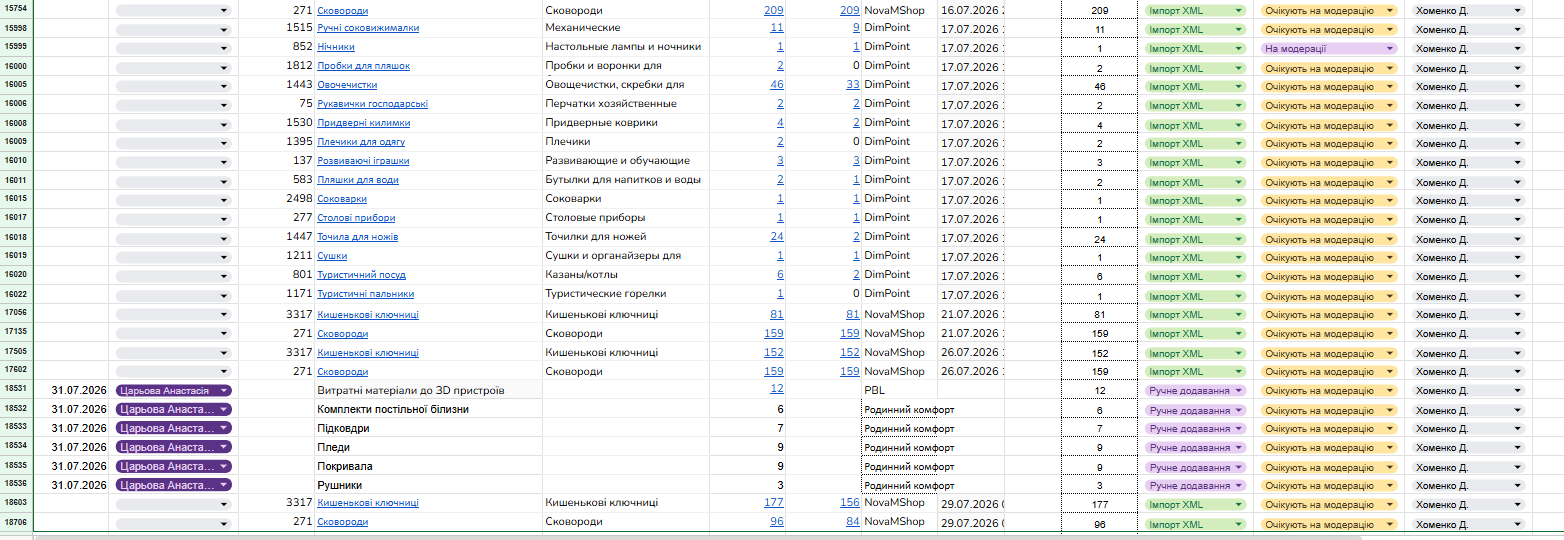This screenshot has height=540, width=1564.
Task: Select the 'Комплекти постільної білизни' cell
Action: pyautogui.click(x=428, y=409)
